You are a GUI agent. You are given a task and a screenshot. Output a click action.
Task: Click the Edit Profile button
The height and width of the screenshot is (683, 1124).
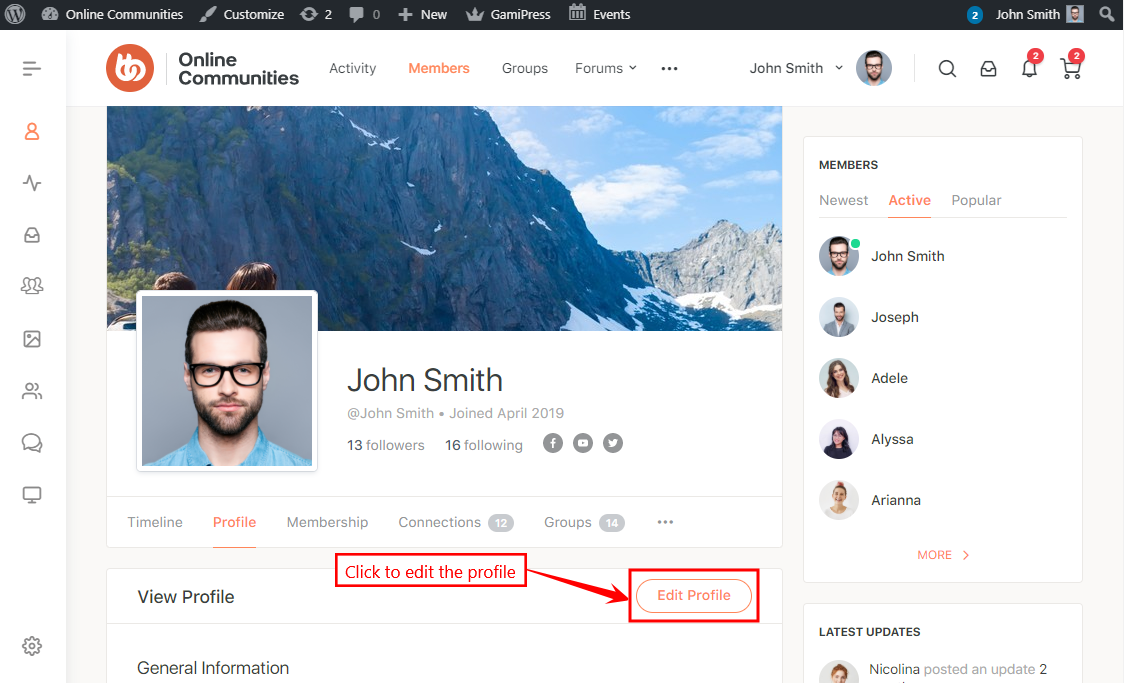(693, 595)
